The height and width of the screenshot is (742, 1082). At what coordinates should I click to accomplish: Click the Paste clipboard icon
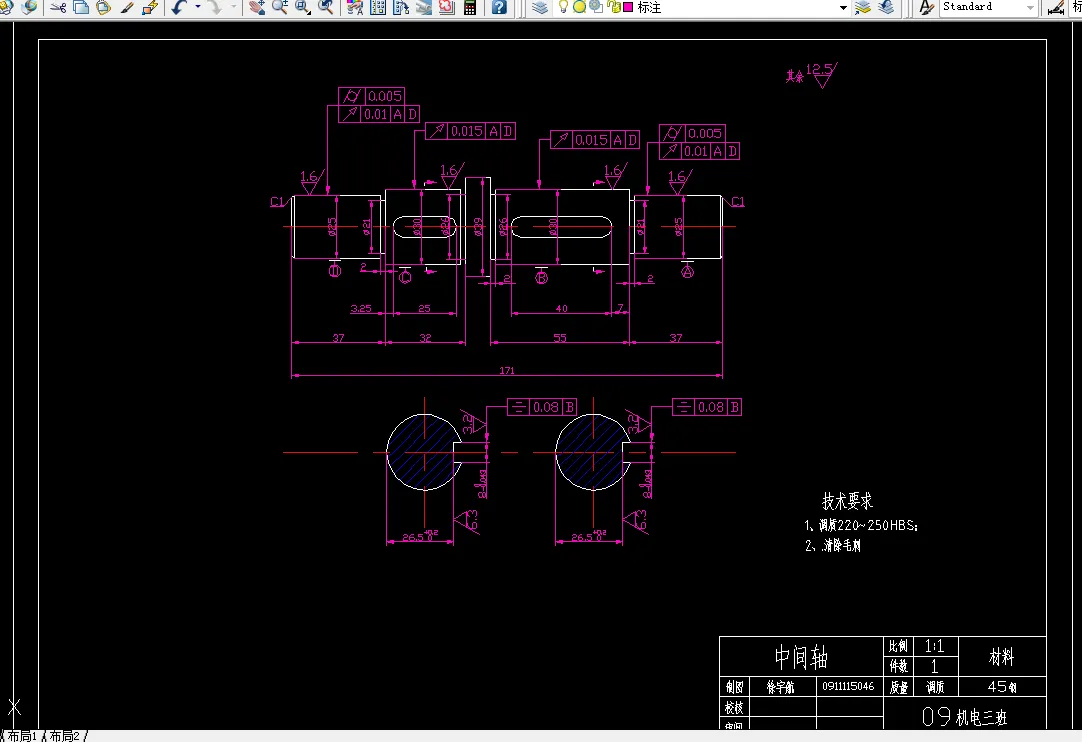click(104, 8)
